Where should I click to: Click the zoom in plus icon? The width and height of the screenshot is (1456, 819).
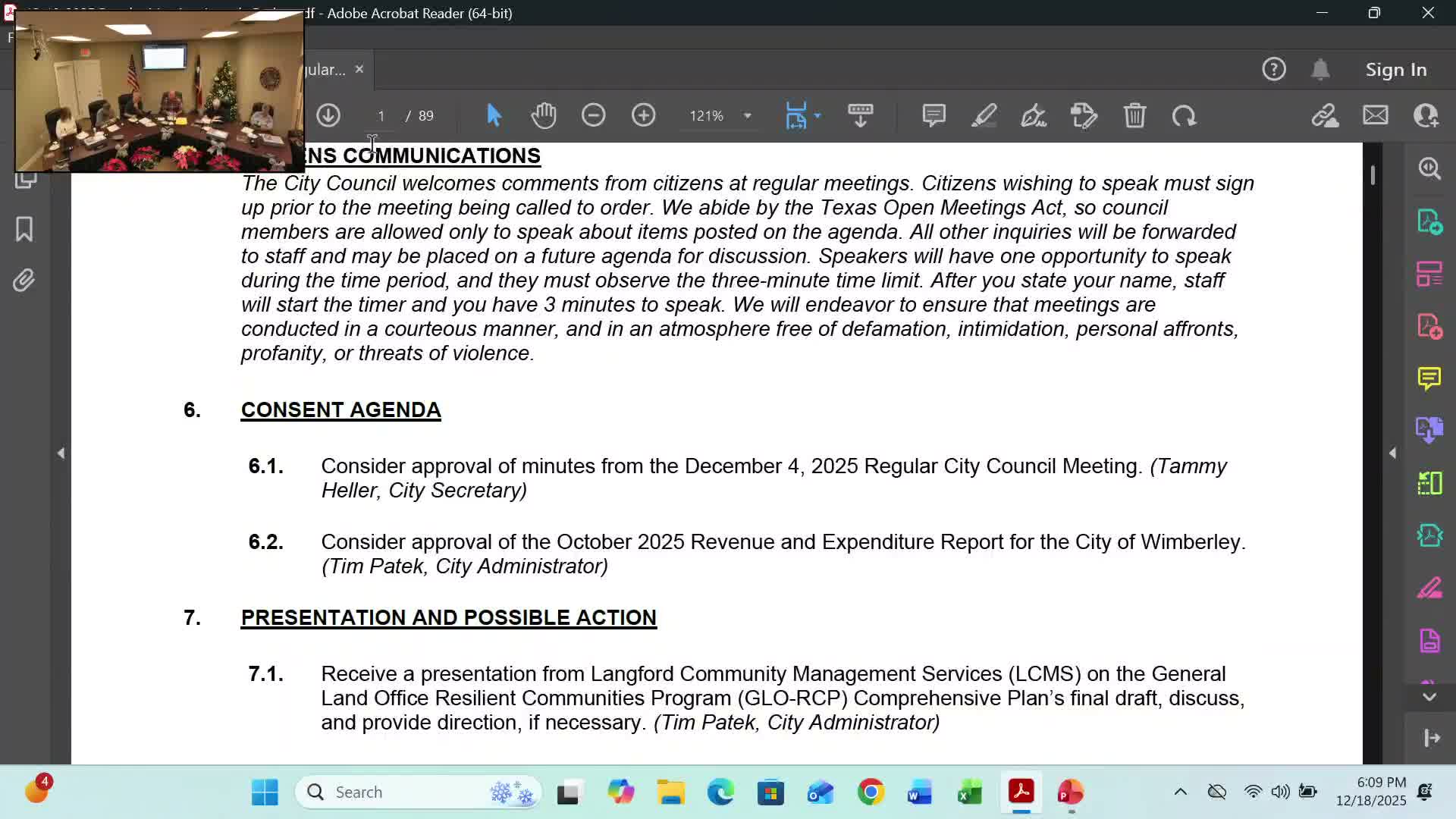coord(643,116)
